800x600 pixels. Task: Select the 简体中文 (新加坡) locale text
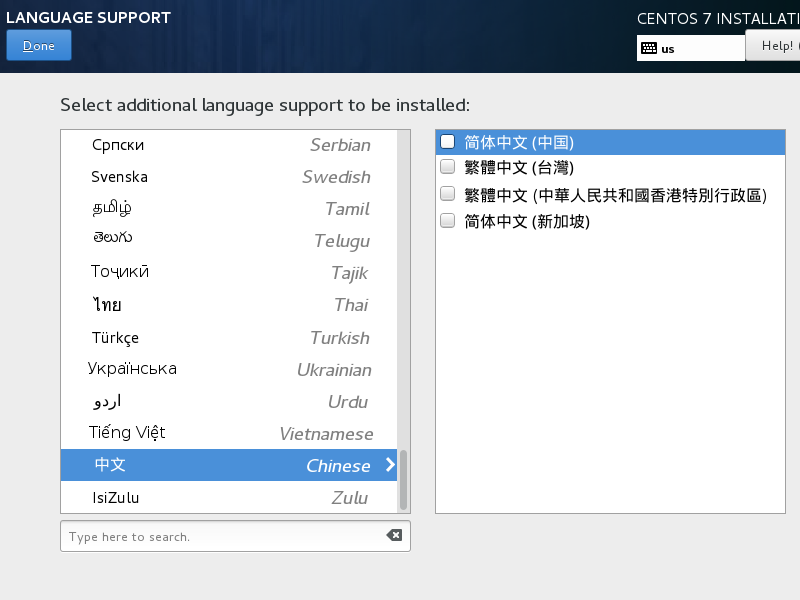(x=527, y=221)
